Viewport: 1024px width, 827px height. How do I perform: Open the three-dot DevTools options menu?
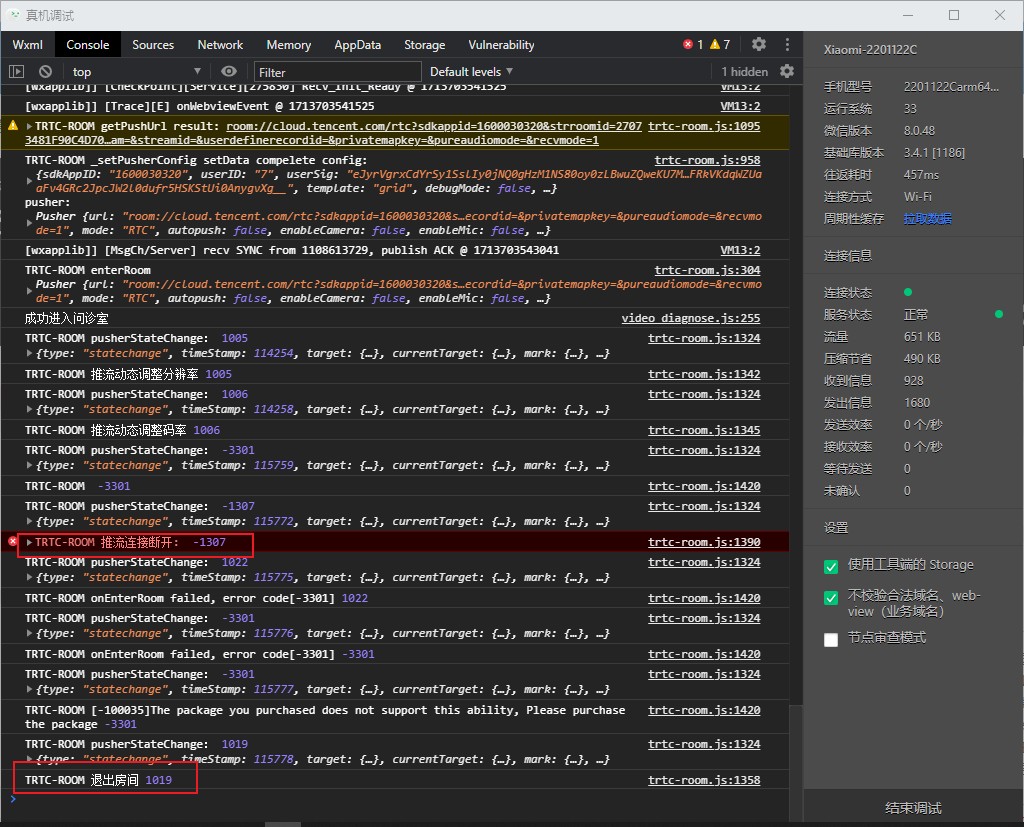click(x=787, y=44)
